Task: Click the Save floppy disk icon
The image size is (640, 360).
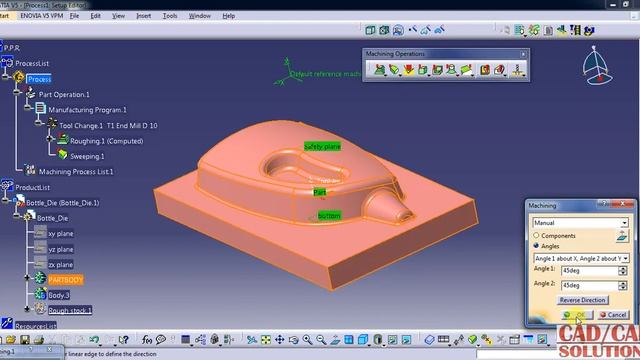Action: pyautogui.click(x=24, y=340)
